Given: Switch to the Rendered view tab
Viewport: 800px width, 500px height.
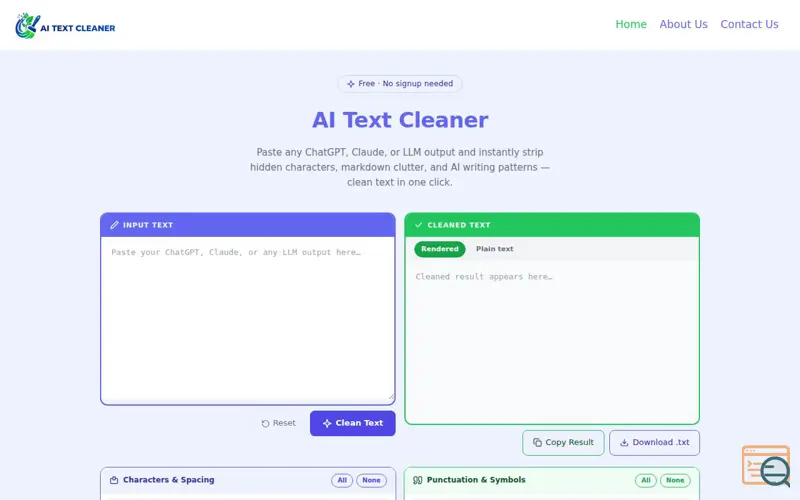Looking at the screenshot, I should [439, 249].
